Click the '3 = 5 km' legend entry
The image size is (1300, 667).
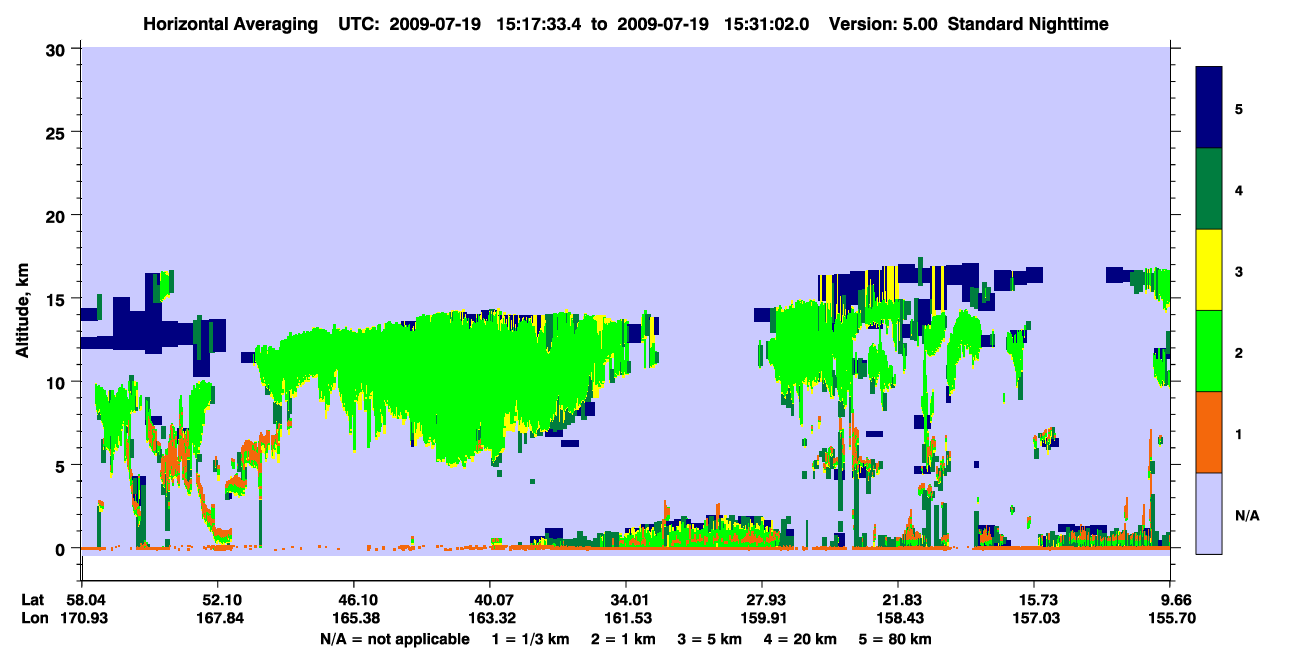pyautogui.click(x=710, y=638)
